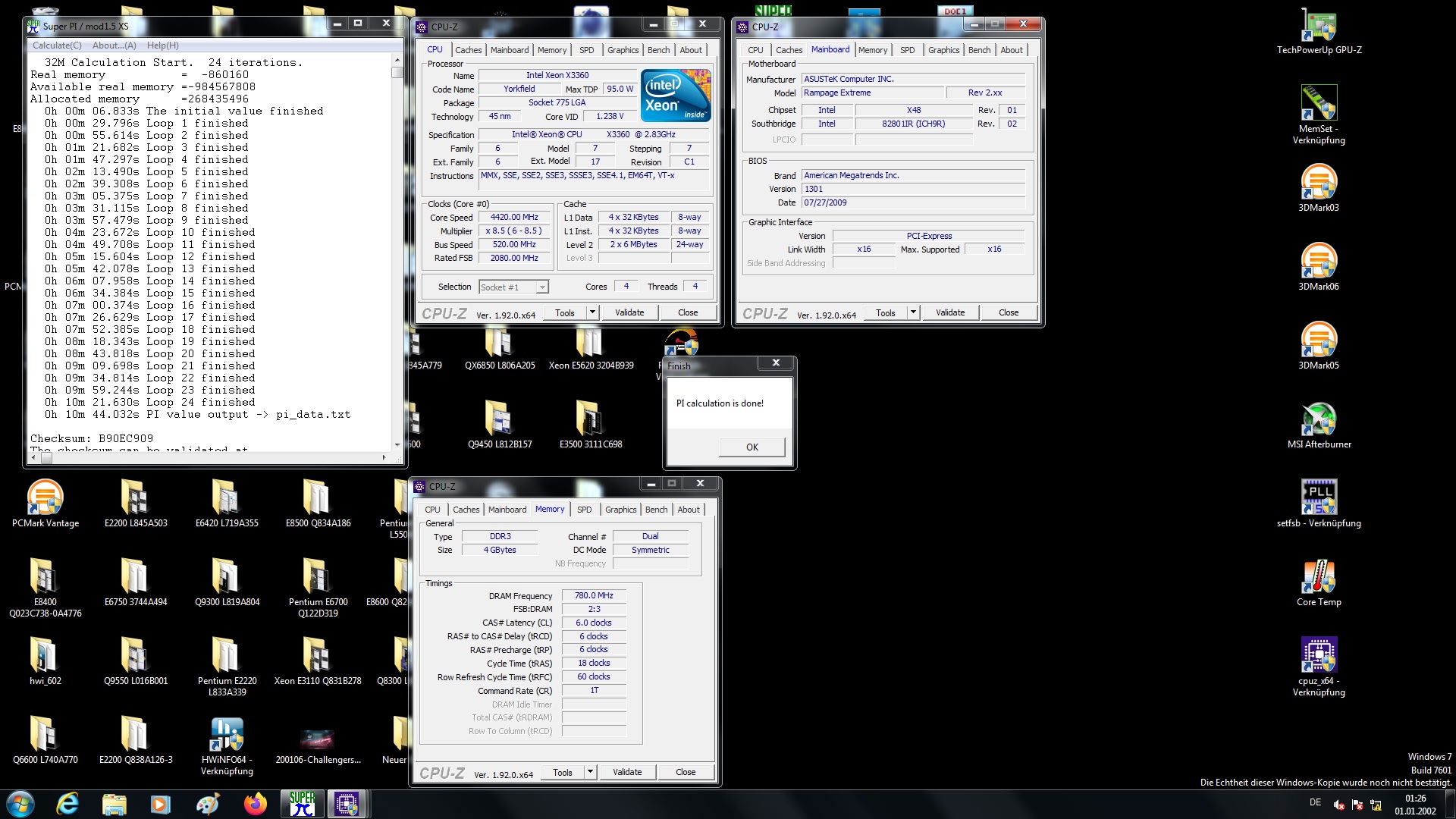Viewport: 1456px width, 819px height.
Task: Open cpuz_x64 shortcut on desktop
Action: [x=1319, y=666]
